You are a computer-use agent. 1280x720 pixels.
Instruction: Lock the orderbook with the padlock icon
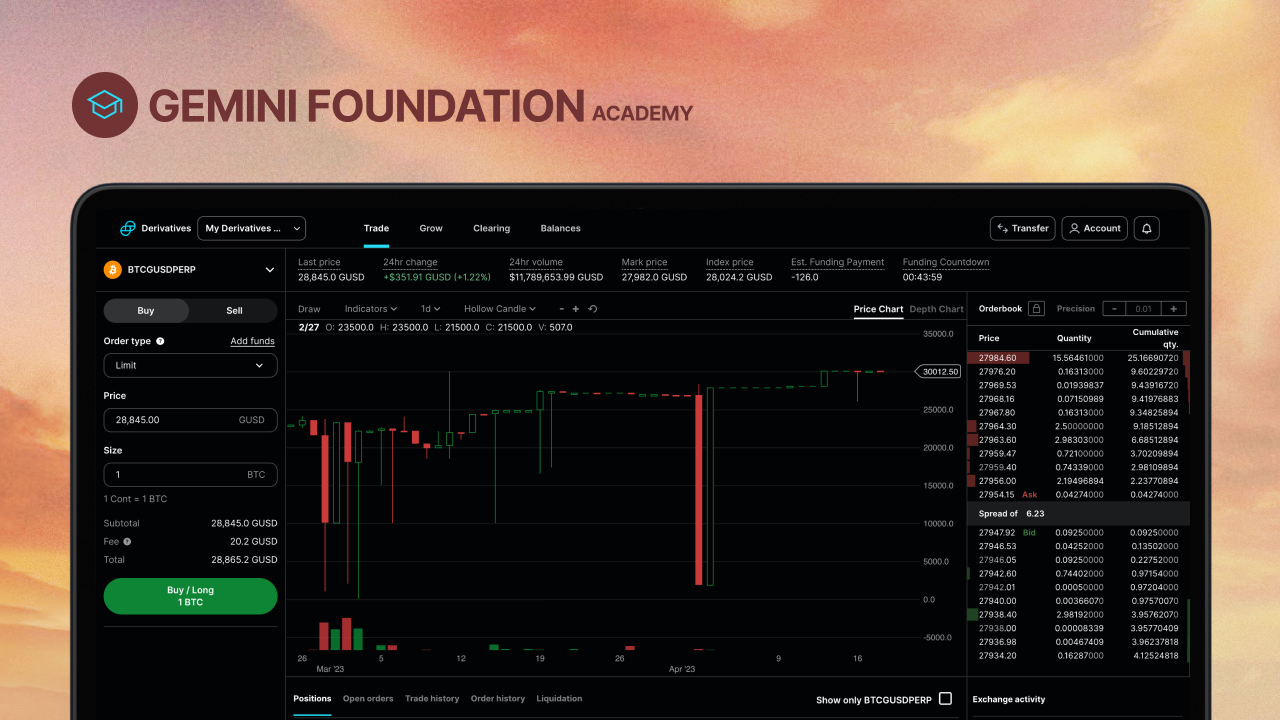tap(1037, 309)
